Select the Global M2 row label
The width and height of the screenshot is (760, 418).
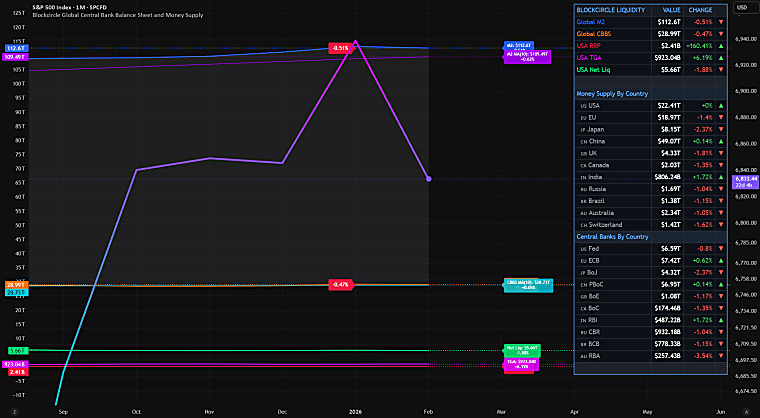(590, 22)
